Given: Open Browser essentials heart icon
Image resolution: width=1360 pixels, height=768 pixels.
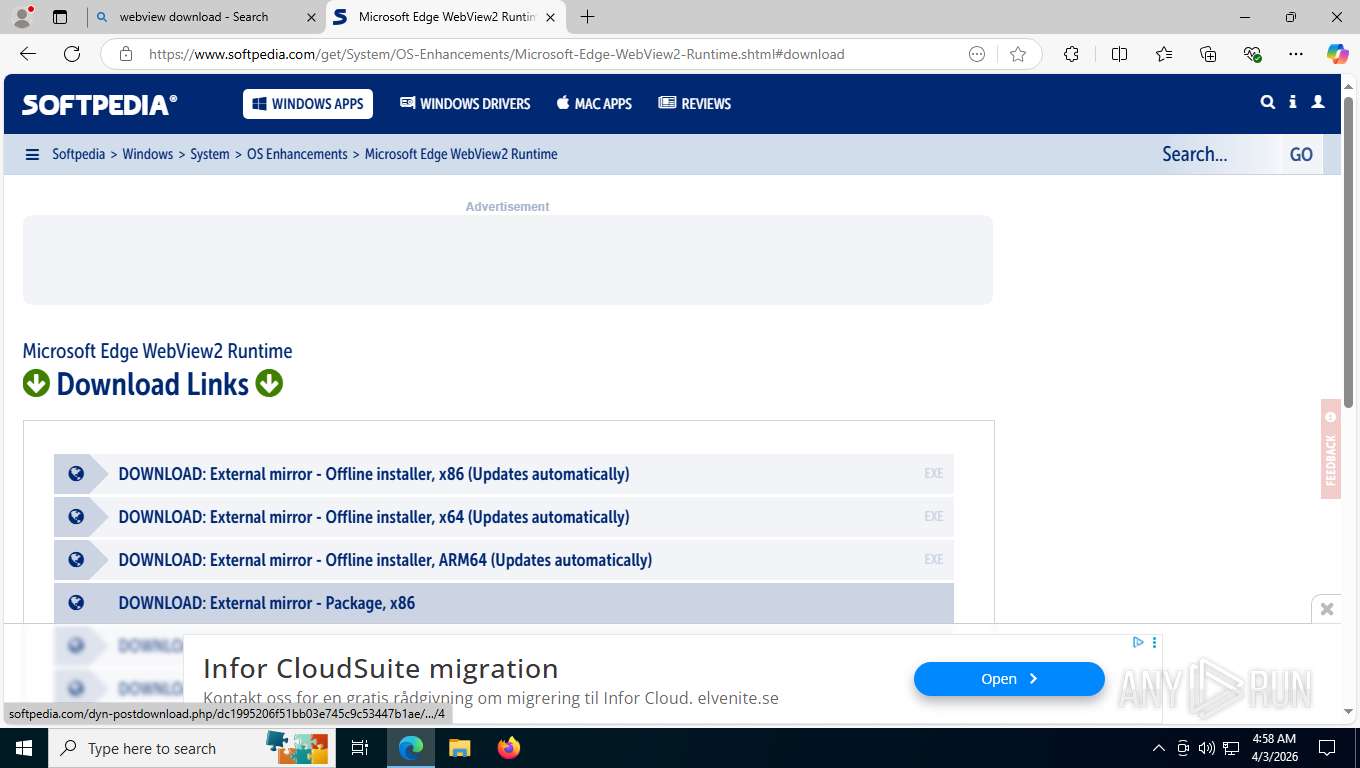Looking at the screenshot, I should click(x=1252, y=54).
